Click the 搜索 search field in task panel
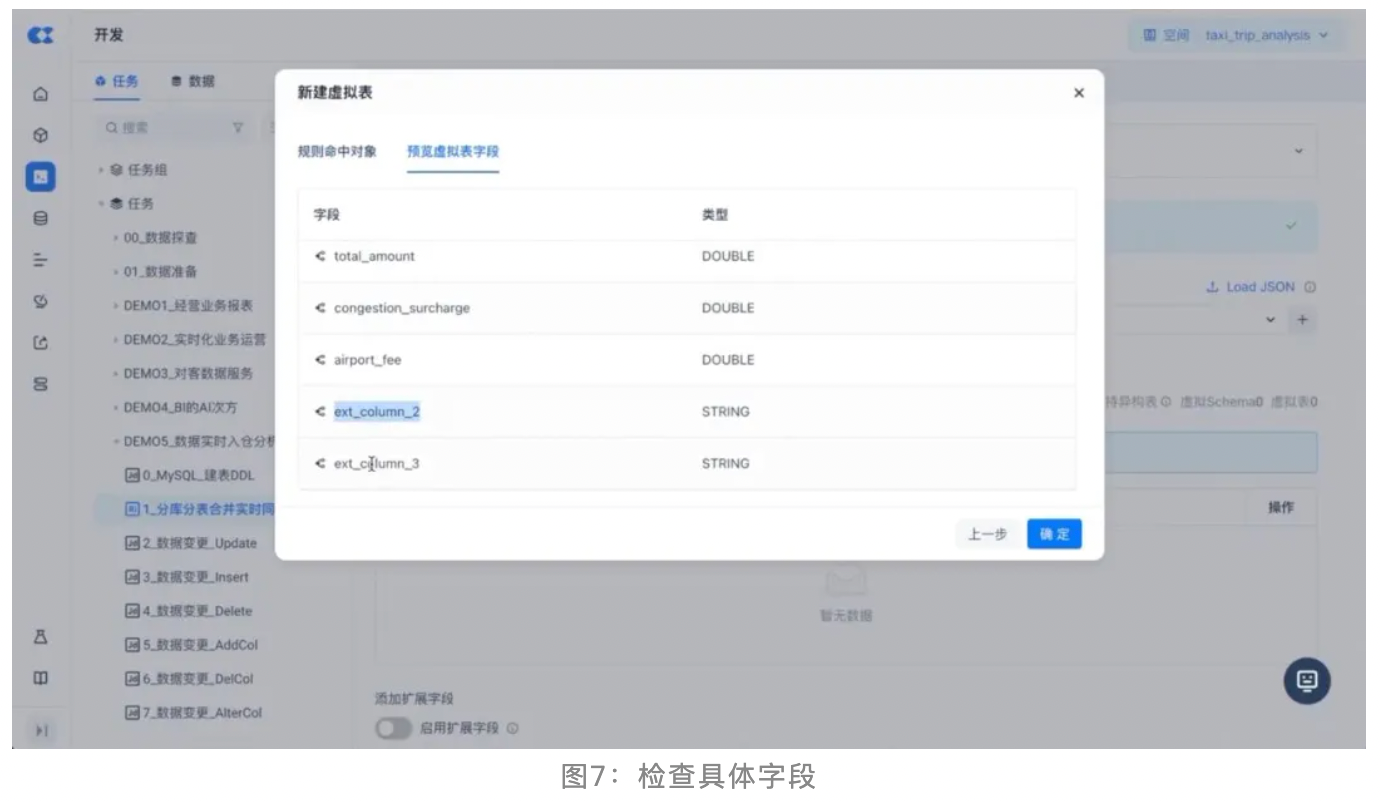The height and width of the screenshot is (802, 1380). [x=165, y=128]
